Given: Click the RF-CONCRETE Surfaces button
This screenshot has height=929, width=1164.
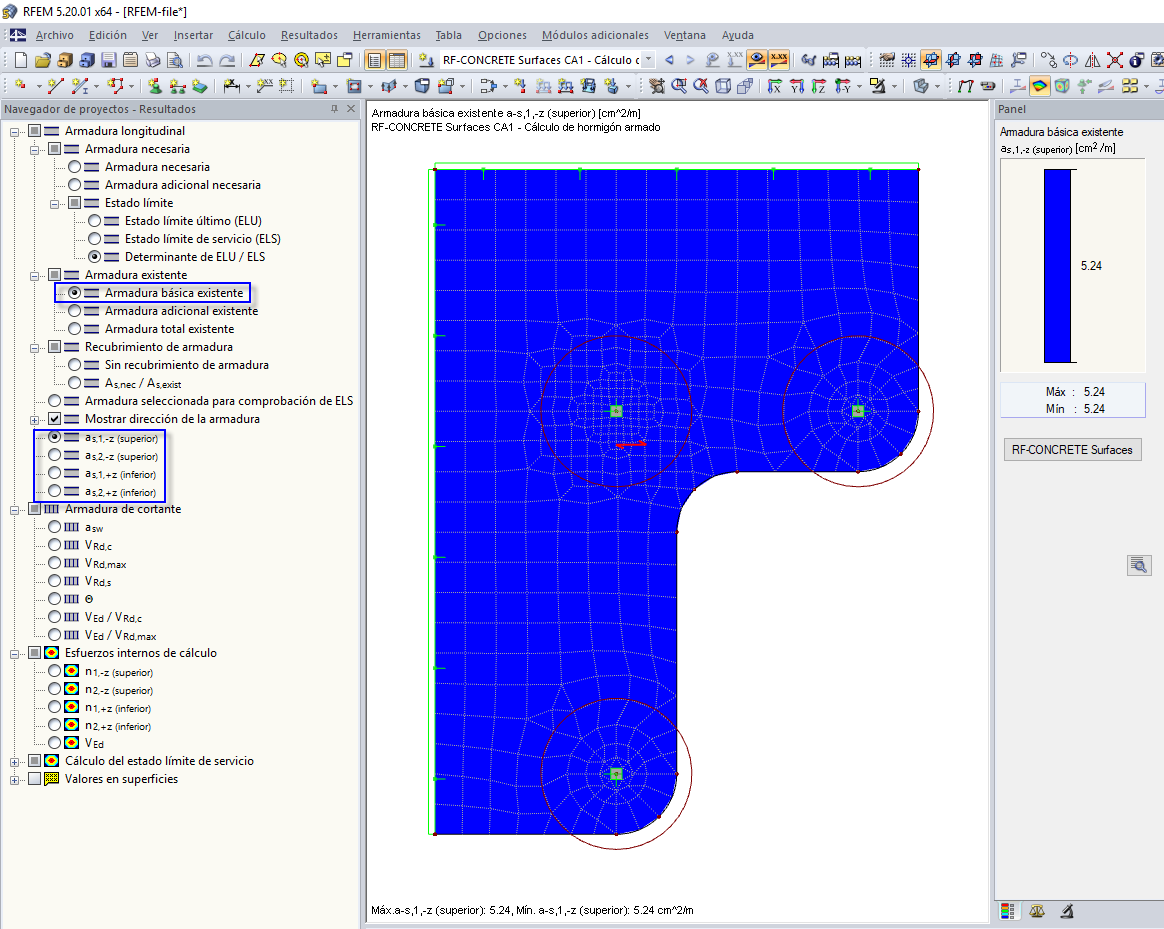Looking at the screenshot, I should (1072, 450).
